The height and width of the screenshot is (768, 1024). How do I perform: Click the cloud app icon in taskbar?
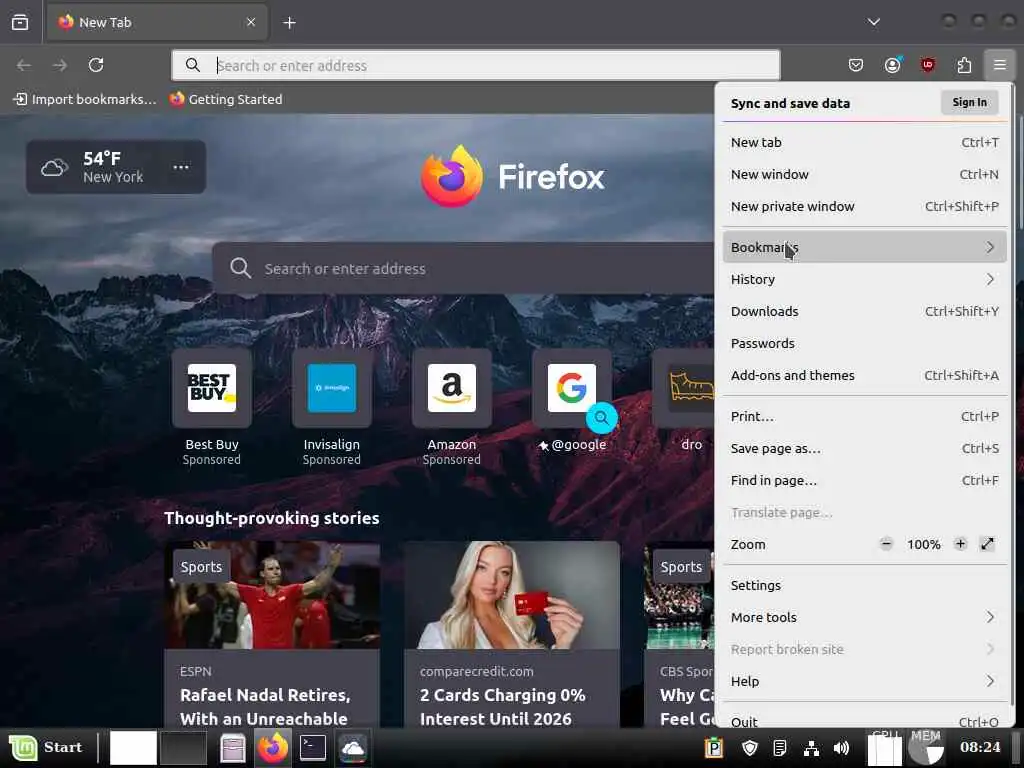click(353, 748)
